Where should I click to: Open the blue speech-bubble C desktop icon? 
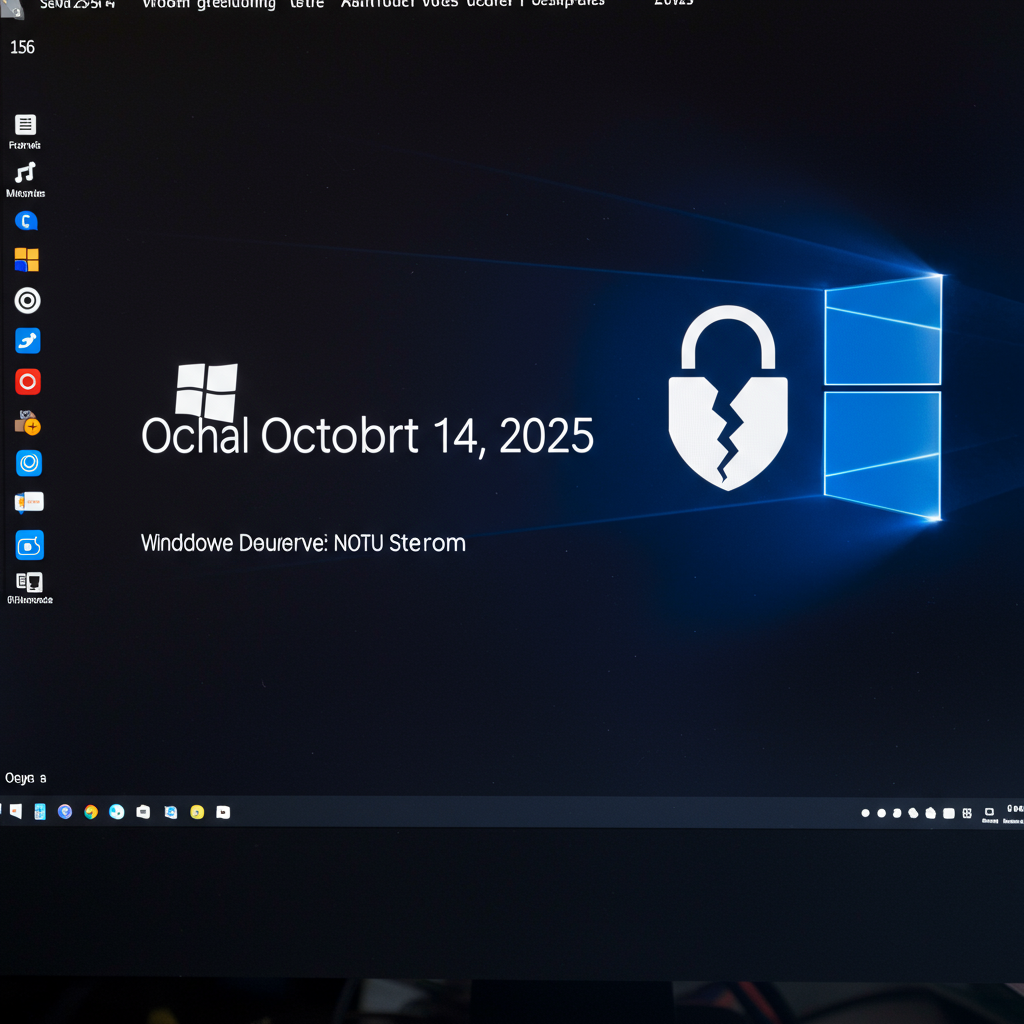pyautogui.click(x=26, y=221)
